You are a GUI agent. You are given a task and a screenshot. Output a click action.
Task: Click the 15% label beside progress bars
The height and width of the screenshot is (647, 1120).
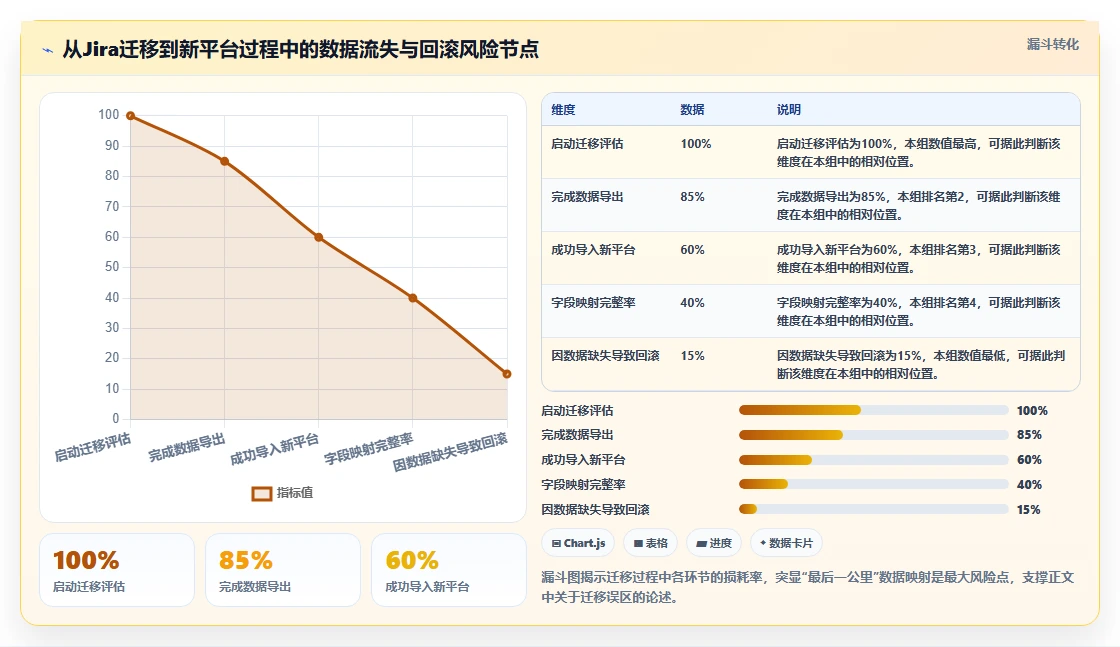coord(1029,510)
